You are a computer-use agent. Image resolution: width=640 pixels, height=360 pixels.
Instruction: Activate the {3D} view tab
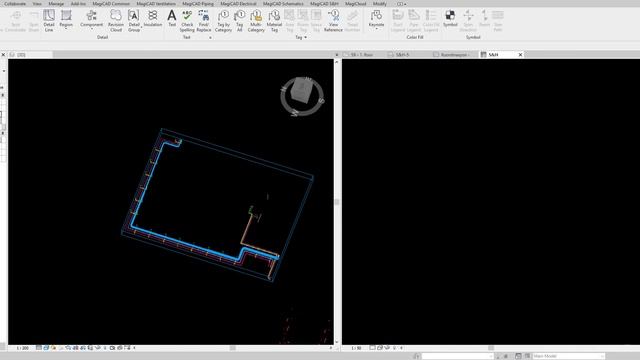31,55
